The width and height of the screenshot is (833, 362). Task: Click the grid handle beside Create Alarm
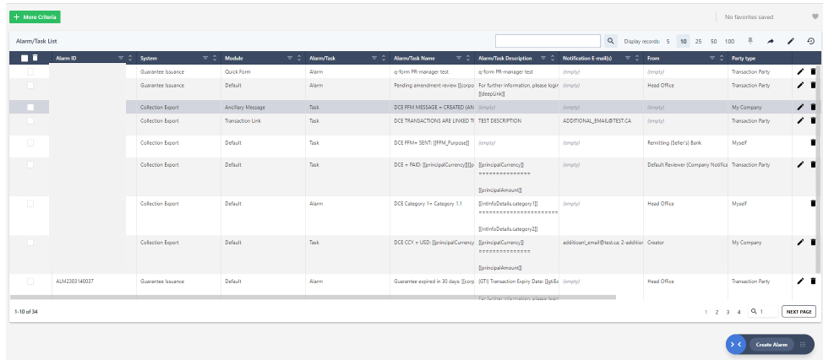[x=803, y=344]
